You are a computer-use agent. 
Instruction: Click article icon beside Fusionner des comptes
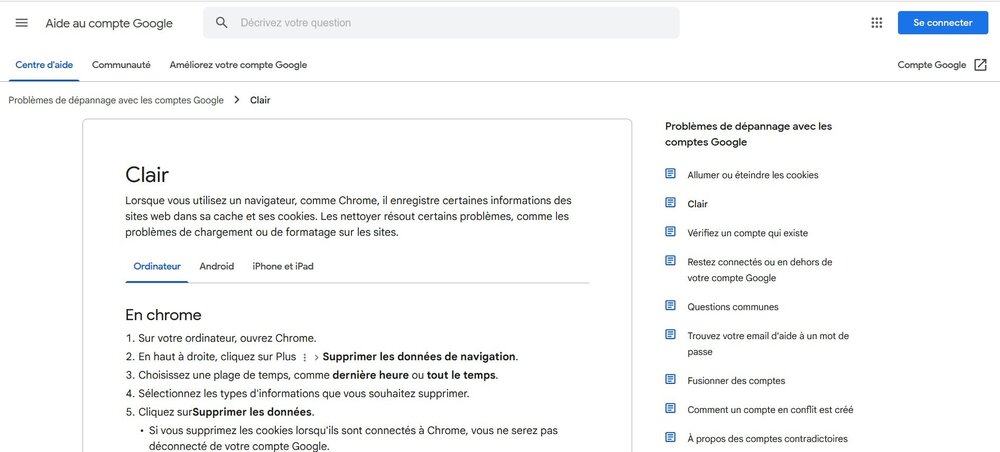coord(671,380)
